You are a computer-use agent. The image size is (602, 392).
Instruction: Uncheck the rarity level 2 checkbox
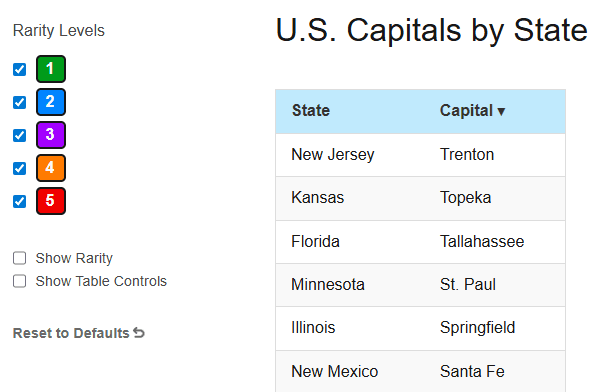20,103
